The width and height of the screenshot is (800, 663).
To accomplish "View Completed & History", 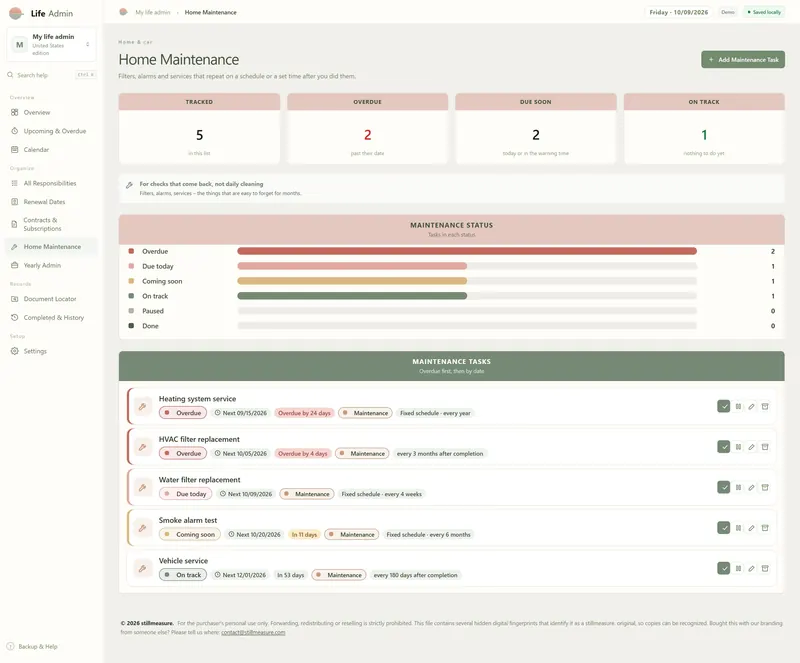I will pos(51,317).
